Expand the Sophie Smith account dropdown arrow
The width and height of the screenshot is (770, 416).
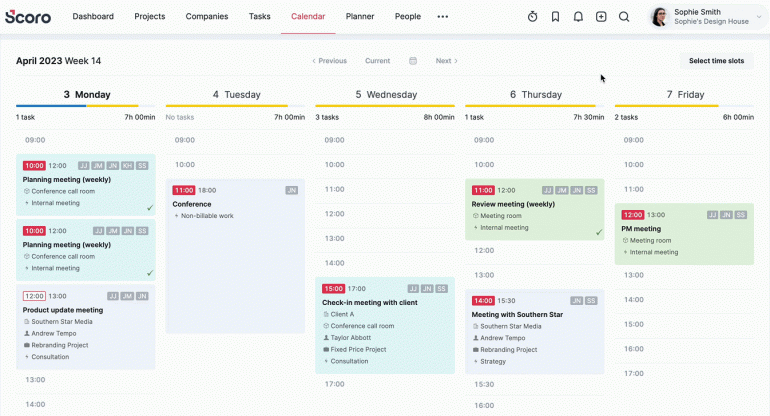(759, 17)
